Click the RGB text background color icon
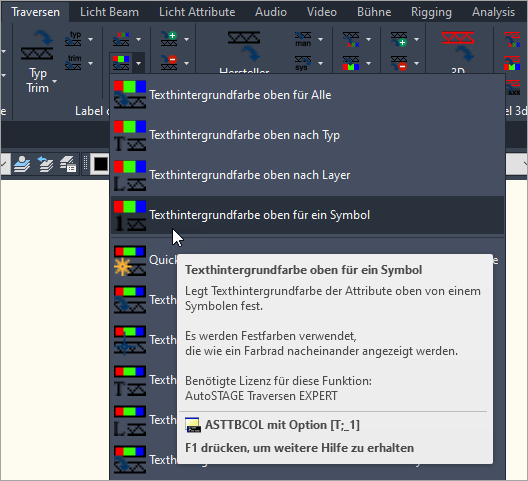Image resolution: width=528 pixels, height=481 pixels. click(x=121, y=63)
